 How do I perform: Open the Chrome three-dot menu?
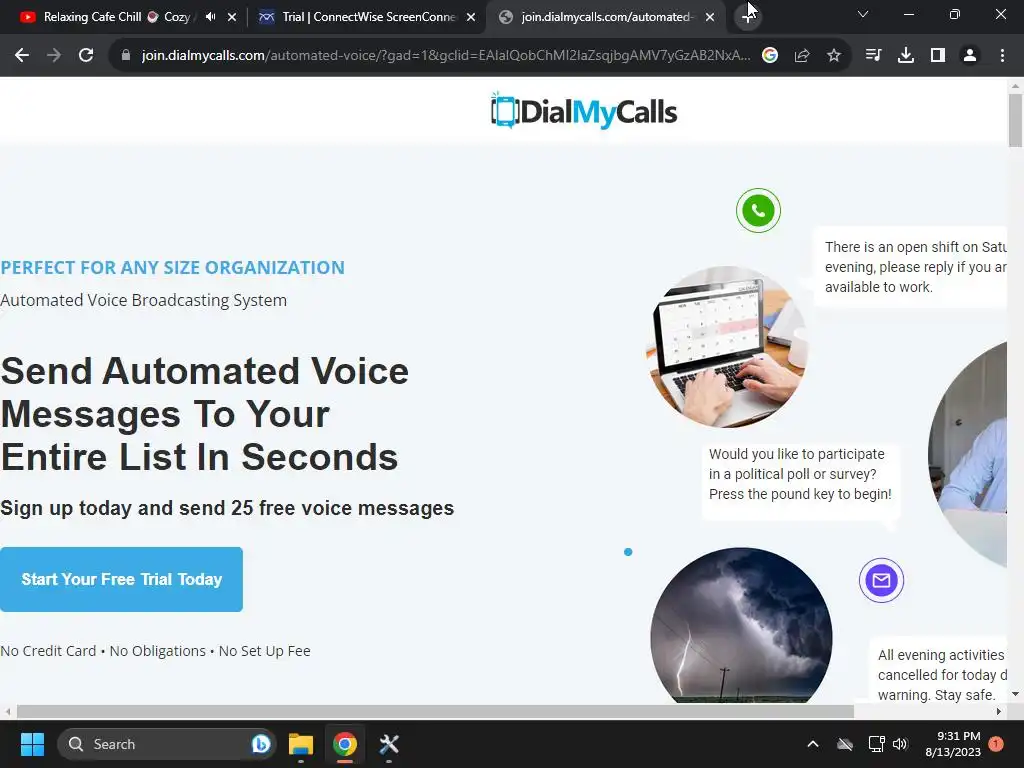(1002, 56)
